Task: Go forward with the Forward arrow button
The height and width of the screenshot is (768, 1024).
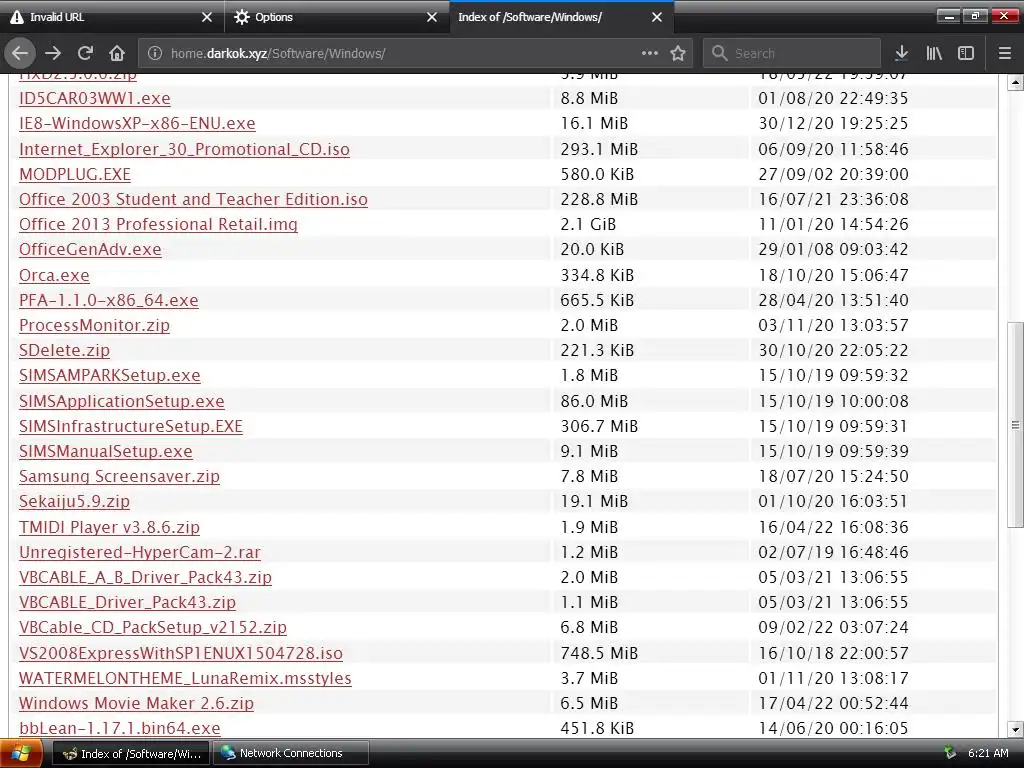Action: click(x=53, y=54)
